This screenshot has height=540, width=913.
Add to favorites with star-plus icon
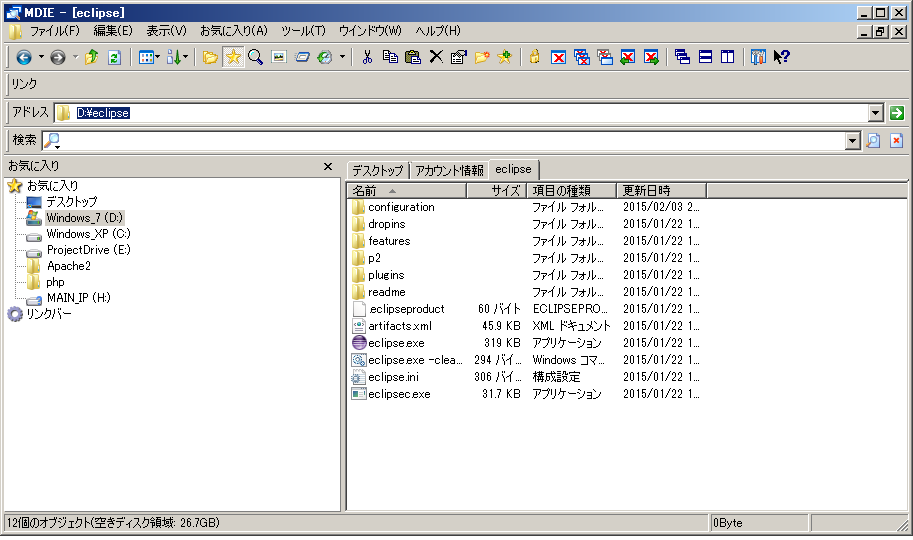pos(505,57)
